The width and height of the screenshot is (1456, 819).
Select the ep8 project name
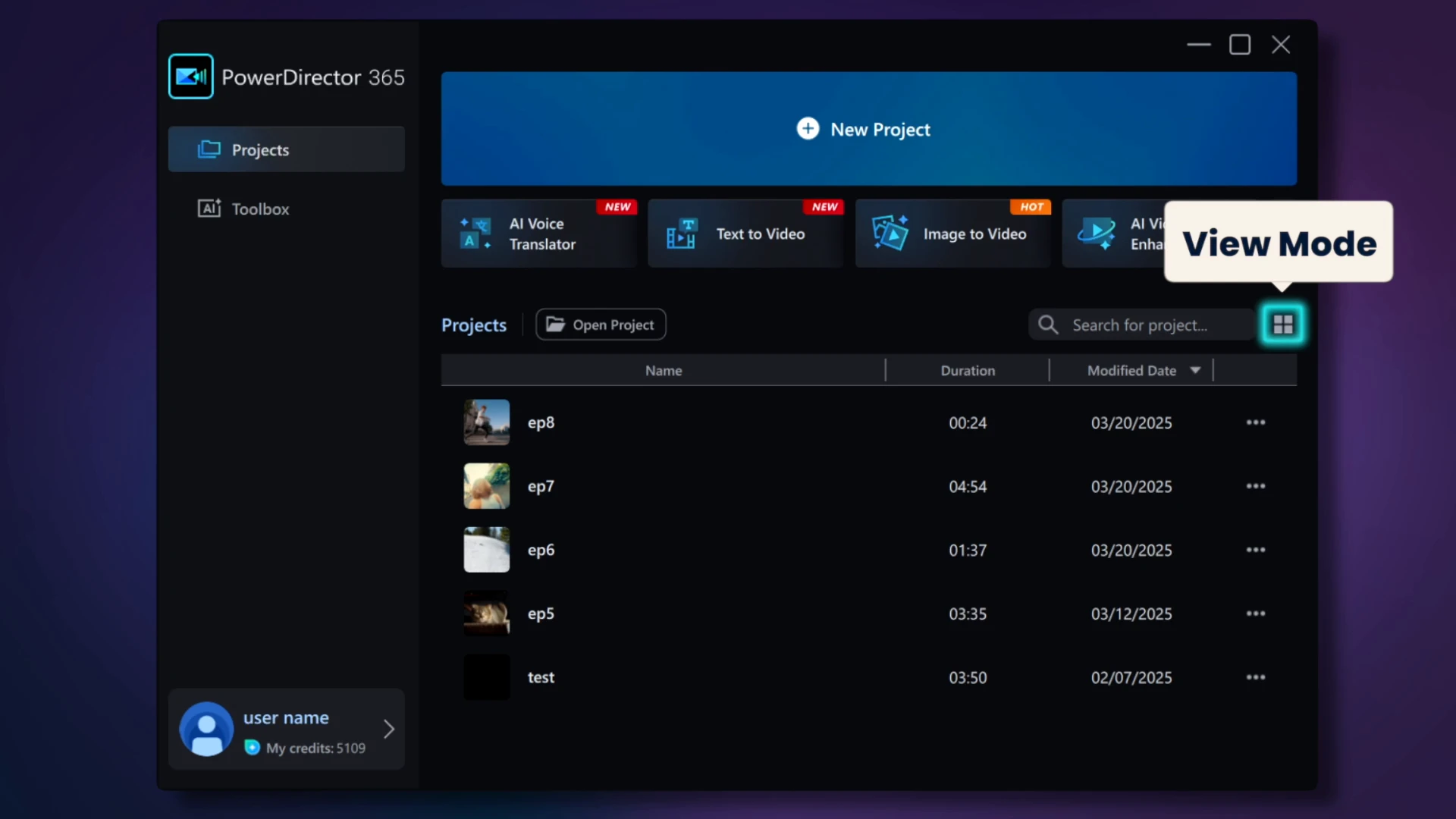541,423
